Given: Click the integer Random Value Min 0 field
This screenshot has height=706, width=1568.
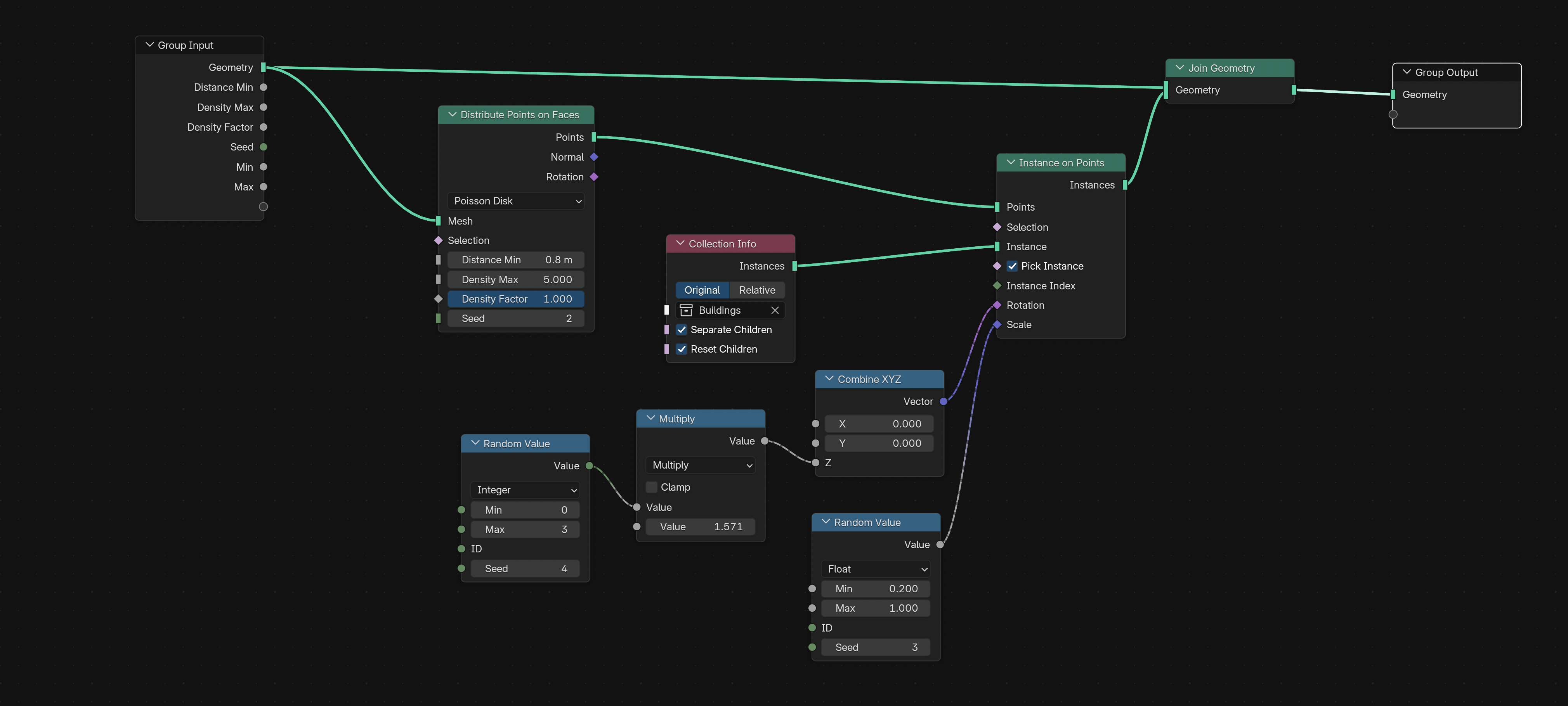Looking at the screenshot, I should (525, 510).
